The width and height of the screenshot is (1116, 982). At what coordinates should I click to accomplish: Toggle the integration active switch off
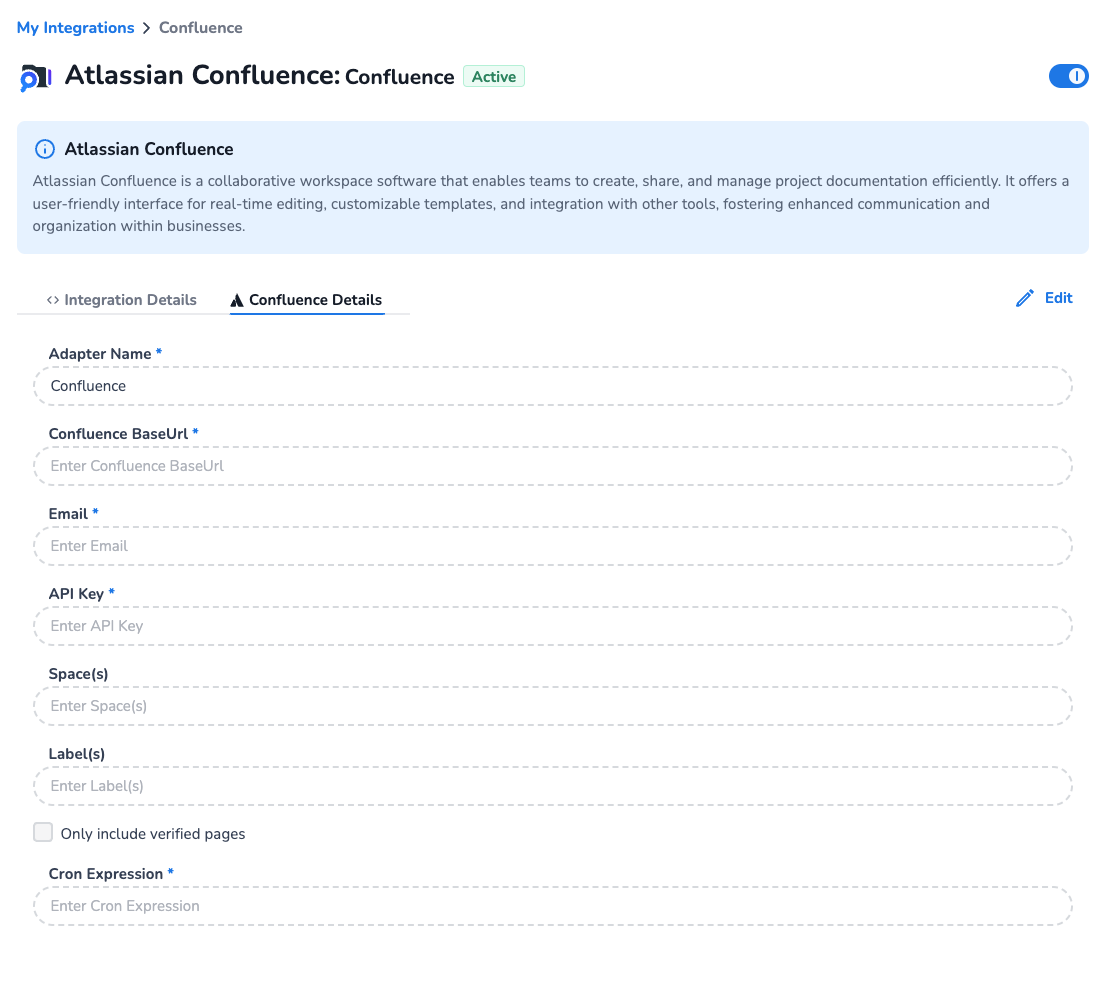[1068, 76]
